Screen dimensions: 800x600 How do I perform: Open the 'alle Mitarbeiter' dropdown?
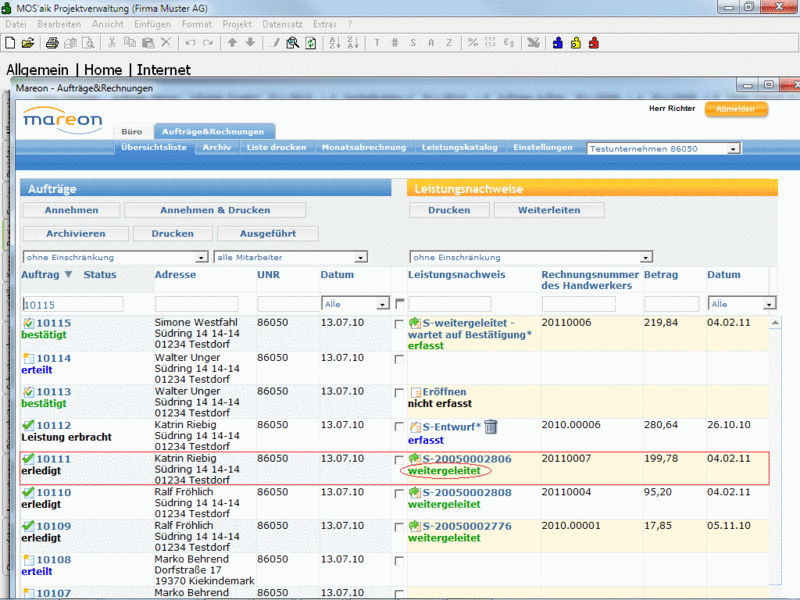pos(291,257)
